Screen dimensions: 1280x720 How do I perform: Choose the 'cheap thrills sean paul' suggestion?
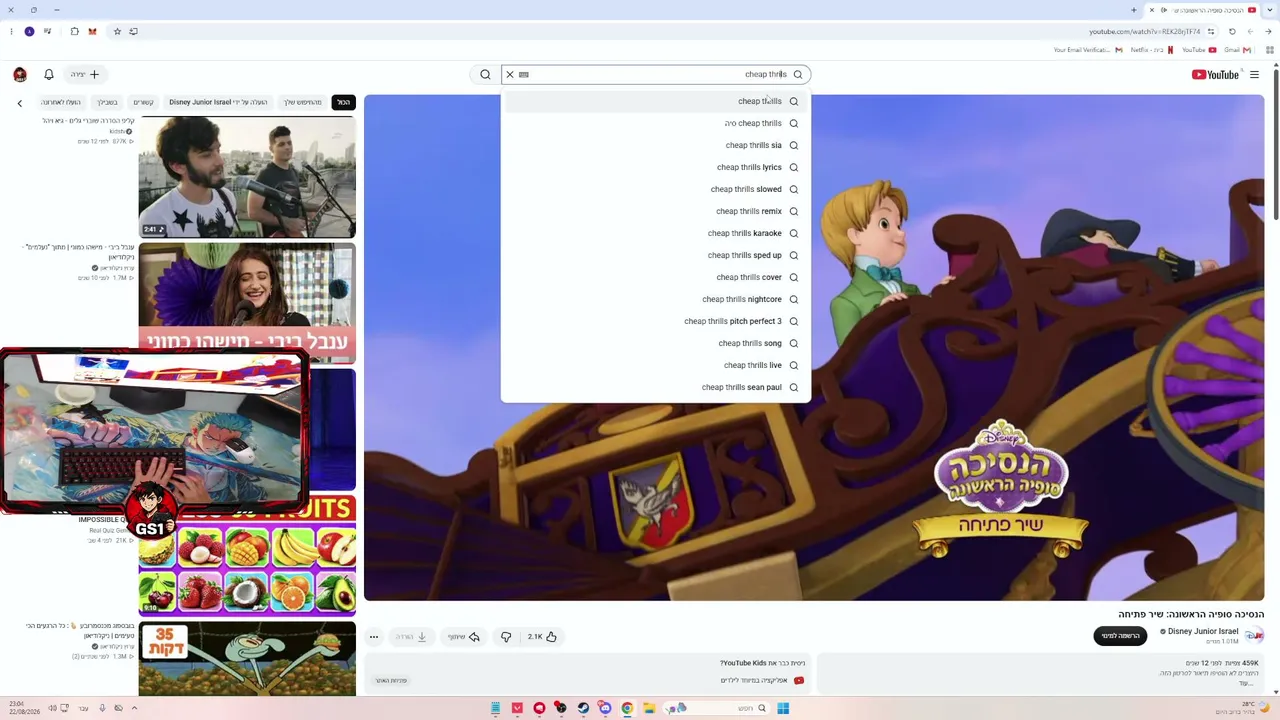(656, 387)
